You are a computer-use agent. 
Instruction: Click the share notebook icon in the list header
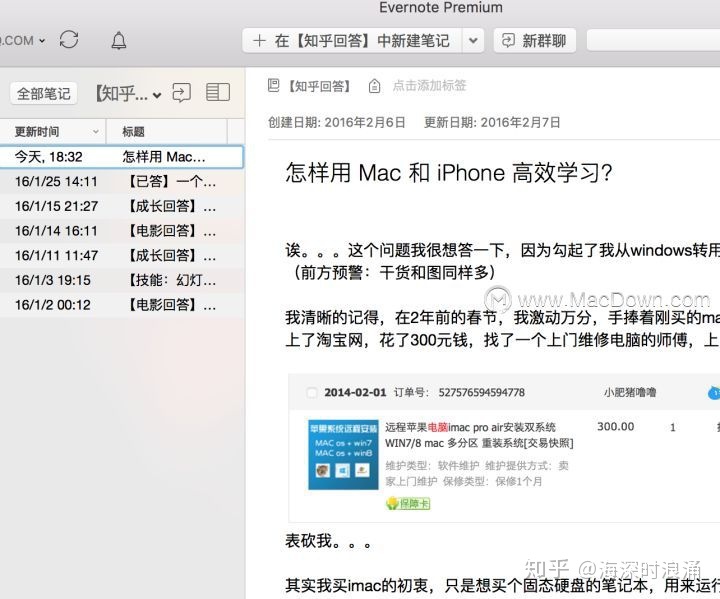coord(181,92)
